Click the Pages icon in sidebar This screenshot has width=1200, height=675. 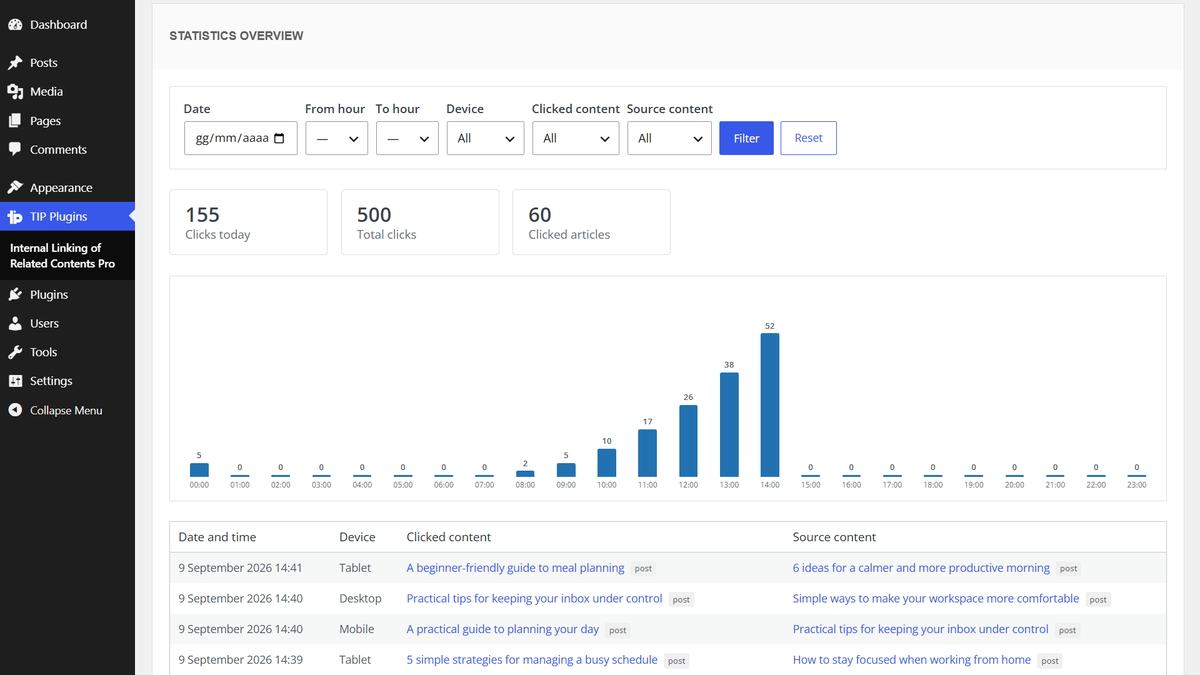[x=15, y=120]
